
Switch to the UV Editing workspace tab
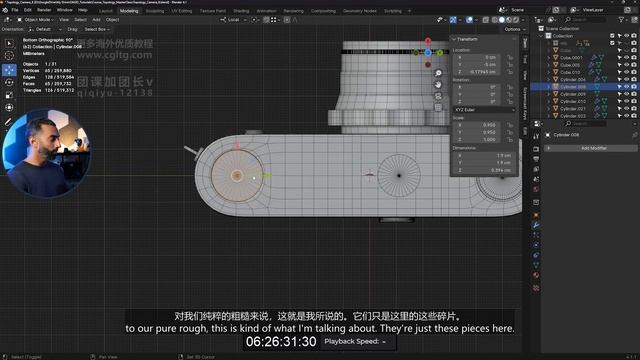[x=182, y=11]
